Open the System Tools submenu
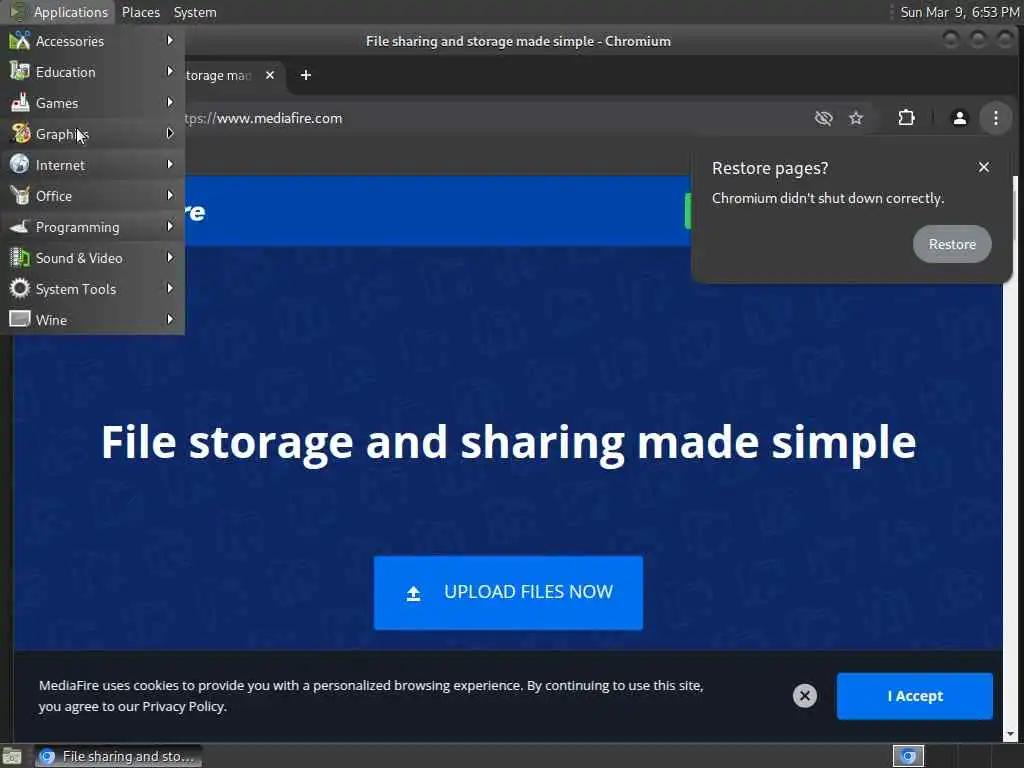Viewport: 1024px width, 768px height. [x=92, y=289]
